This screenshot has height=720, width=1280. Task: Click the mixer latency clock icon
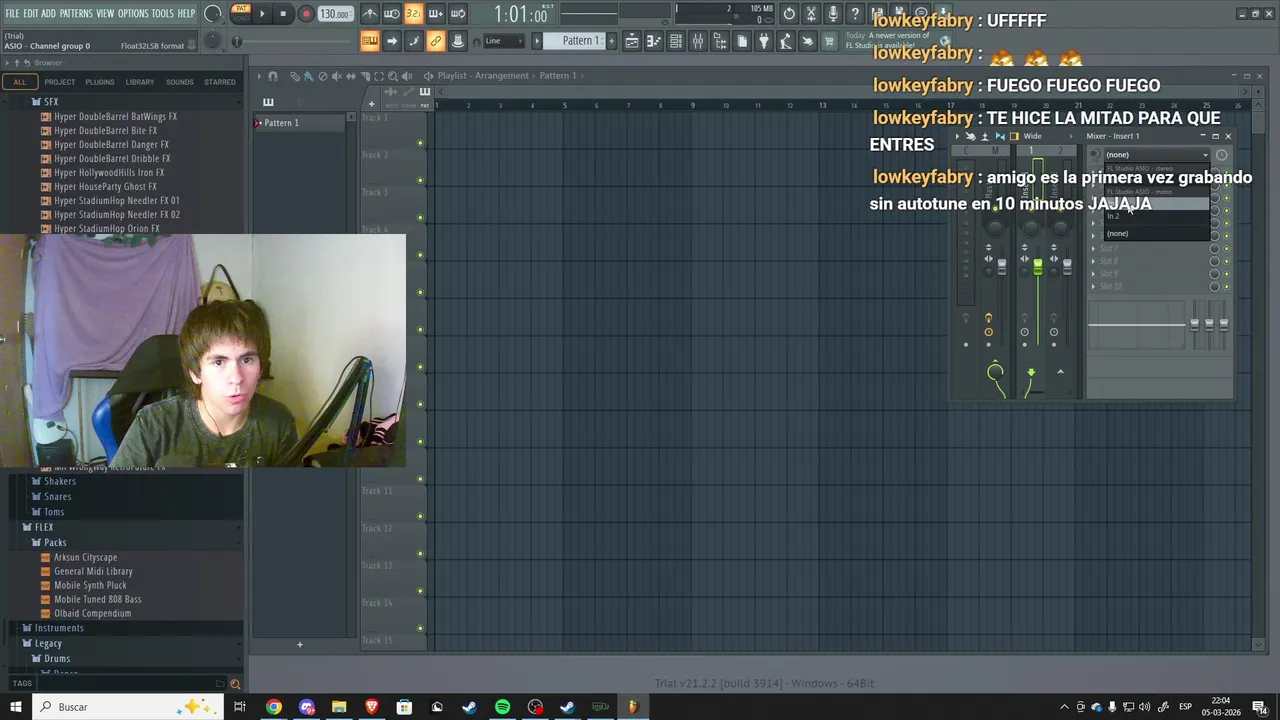pos(1221,155)
